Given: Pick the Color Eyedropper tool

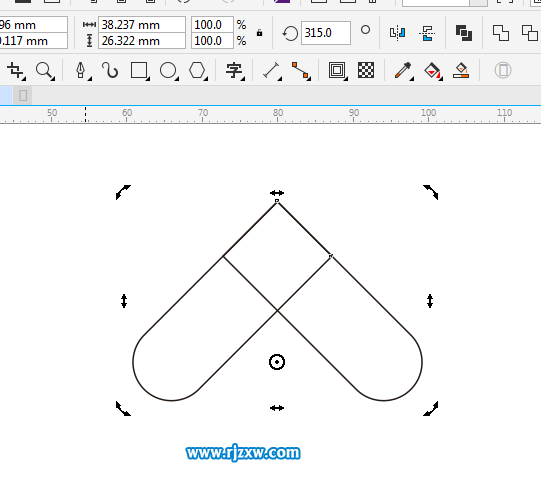Looking at the screenshot, I should (403, 70).
